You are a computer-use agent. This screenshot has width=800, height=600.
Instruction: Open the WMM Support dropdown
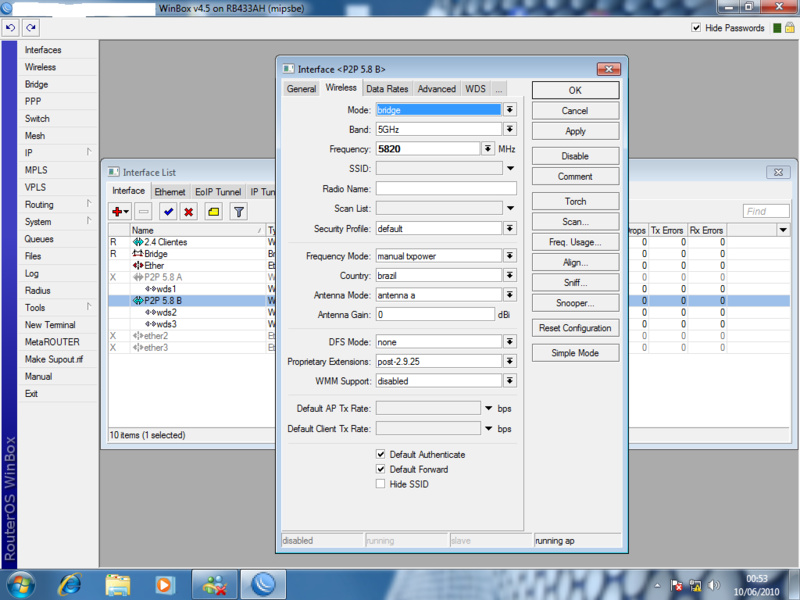[x=510, y=380]
